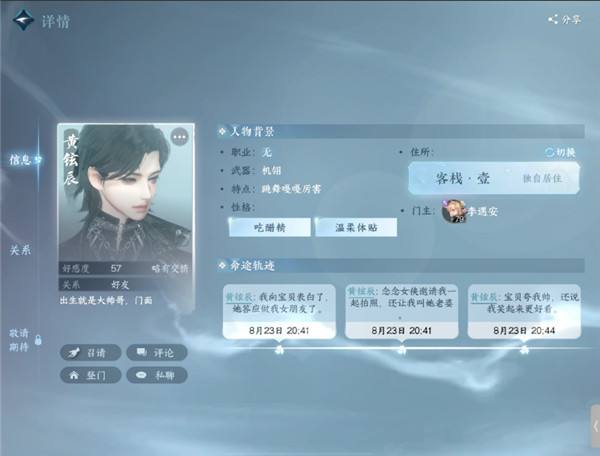The image size is (600, 456).
Task: Click the 召请 summon button
Action: [x=91, y=353]
